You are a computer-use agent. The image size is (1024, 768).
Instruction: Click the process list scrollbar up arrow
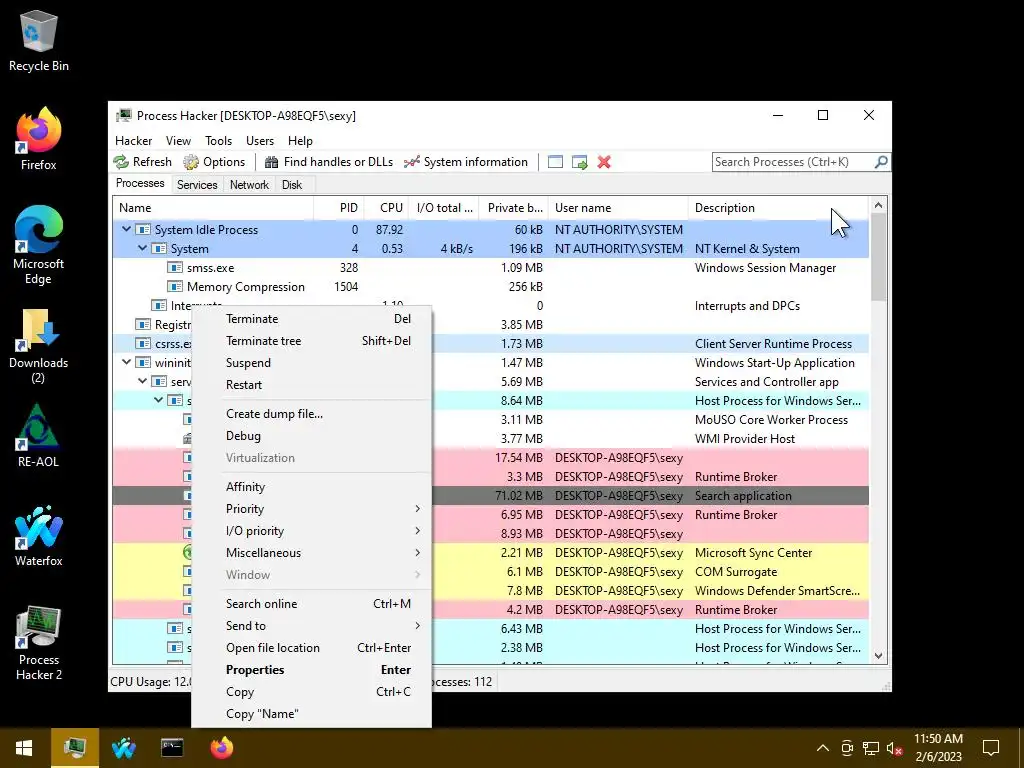pyautogui.click(x=878, y=206)
